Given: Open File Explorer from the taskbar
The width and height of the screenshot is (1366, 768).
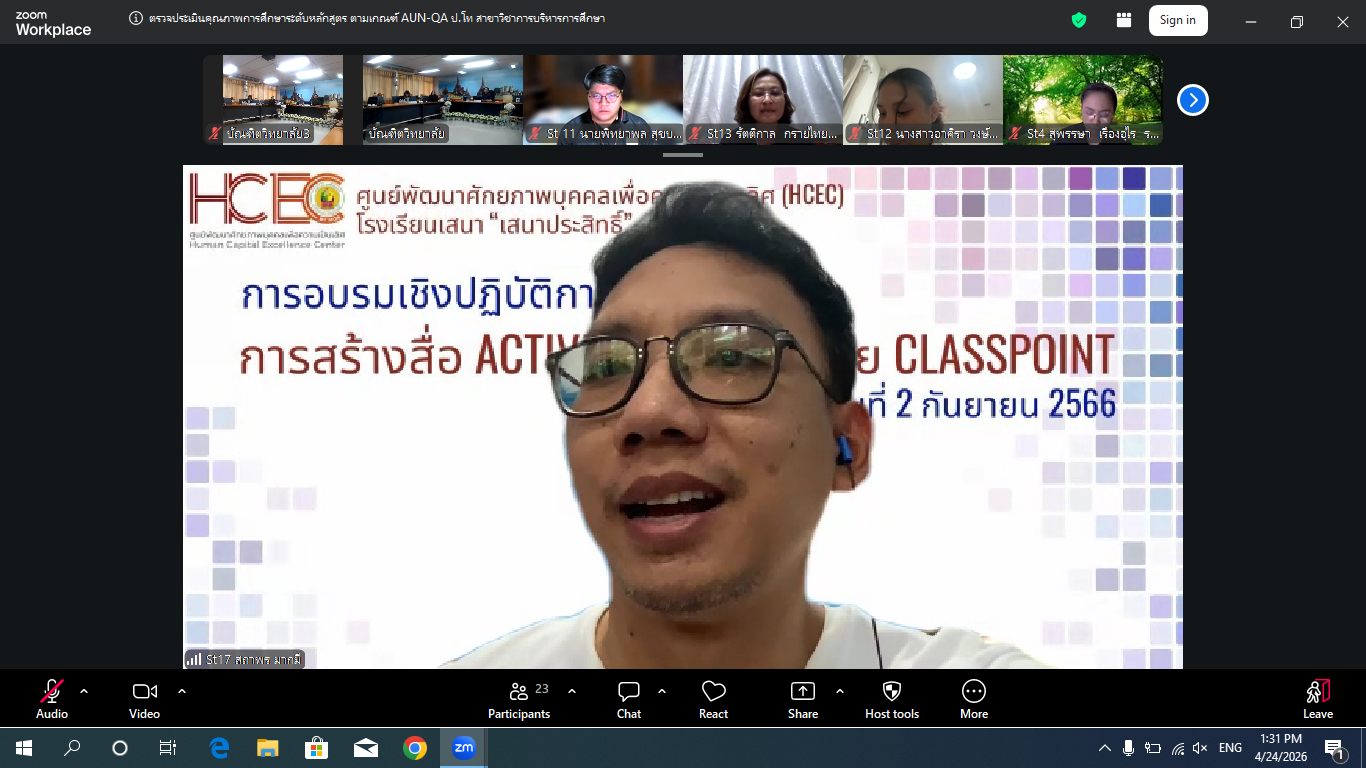Looking at the screenshot, I should [x=268, y=748].
